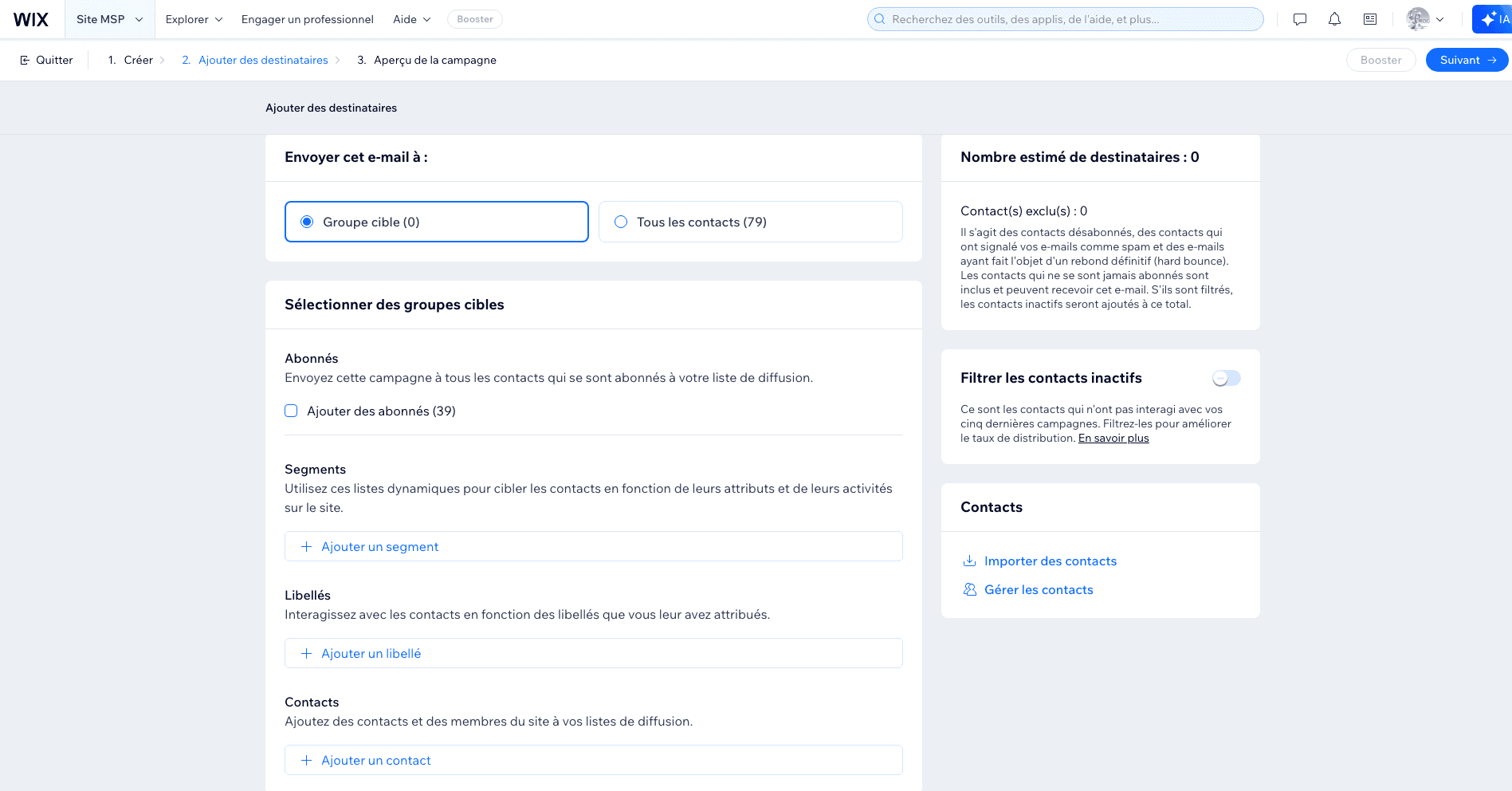Click the import contacts download icon
This screenshot has width=1512, height=791.
click(x=969, y=561)
